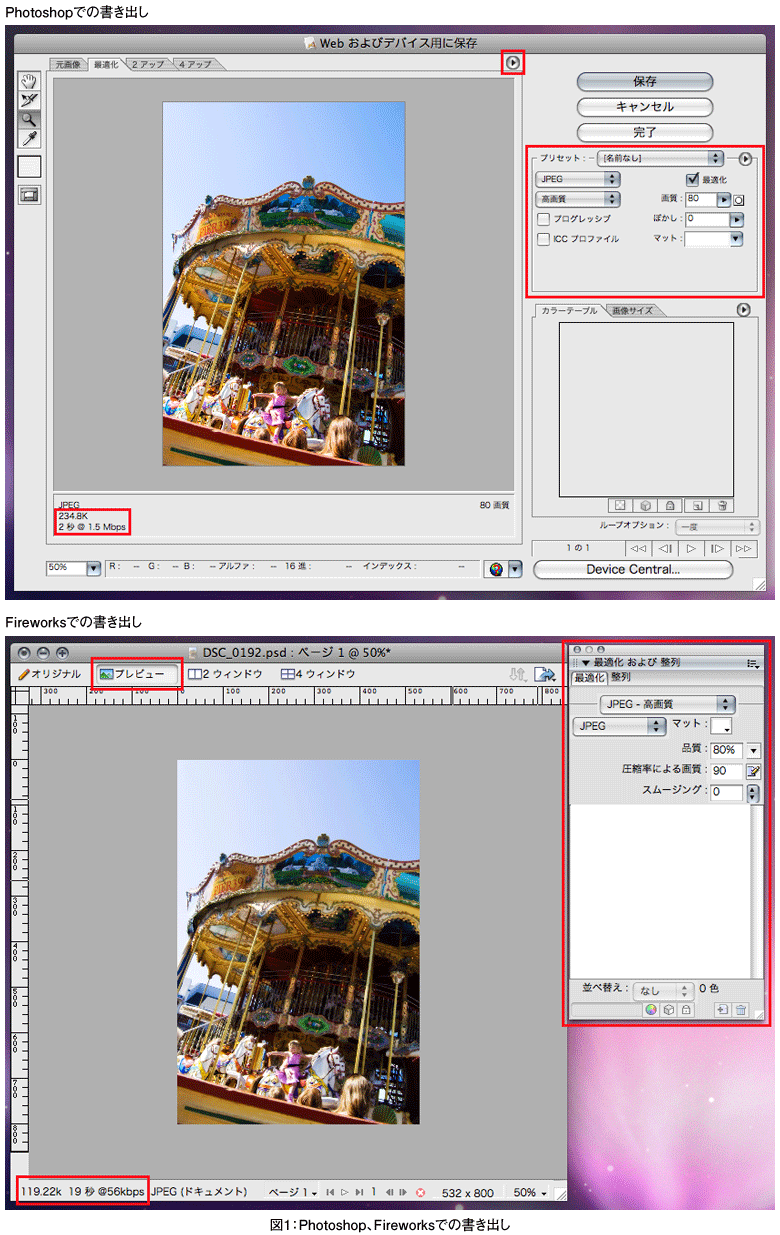Go to next frame in Photoshop animation controls
780x1235 pixels.
(x=717, y=549)
